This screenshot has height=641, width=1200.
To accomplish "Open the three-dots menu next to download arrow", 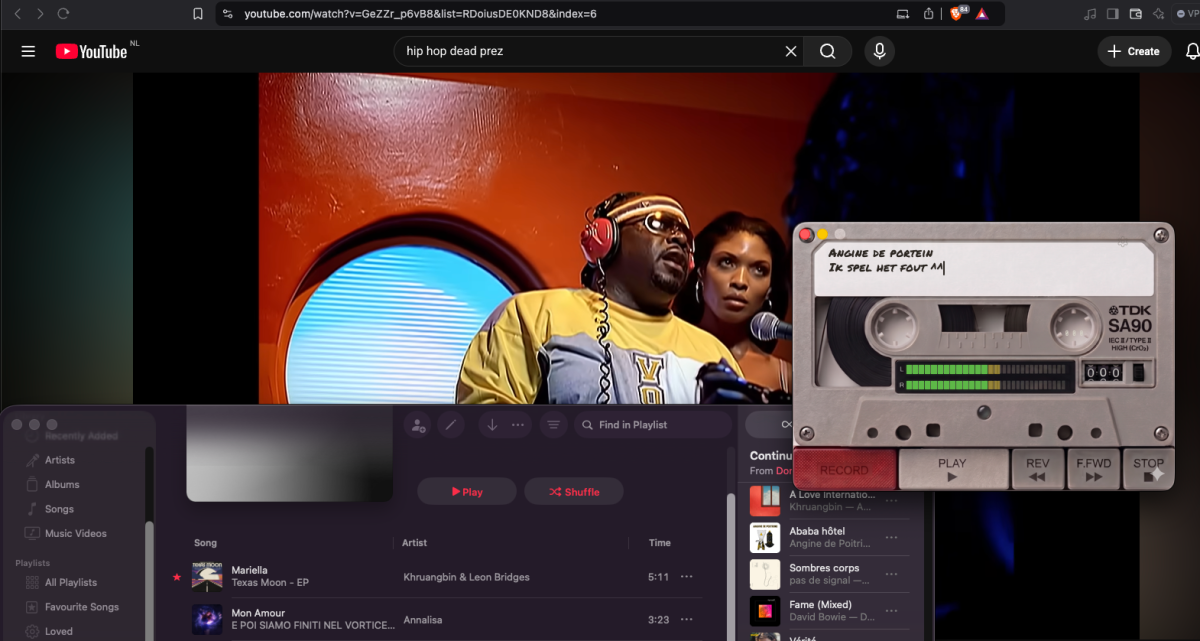I will [518, 425].
